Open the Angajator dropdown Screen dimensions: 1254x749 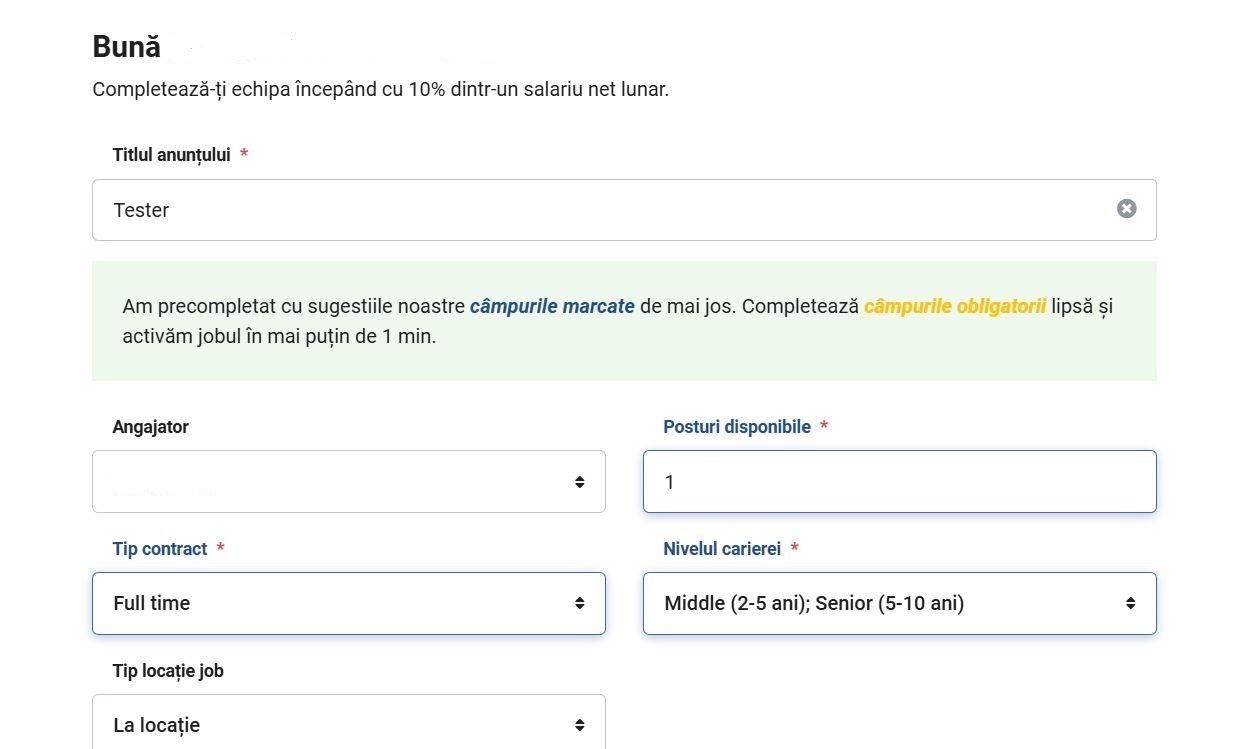[x=349, y=482]
